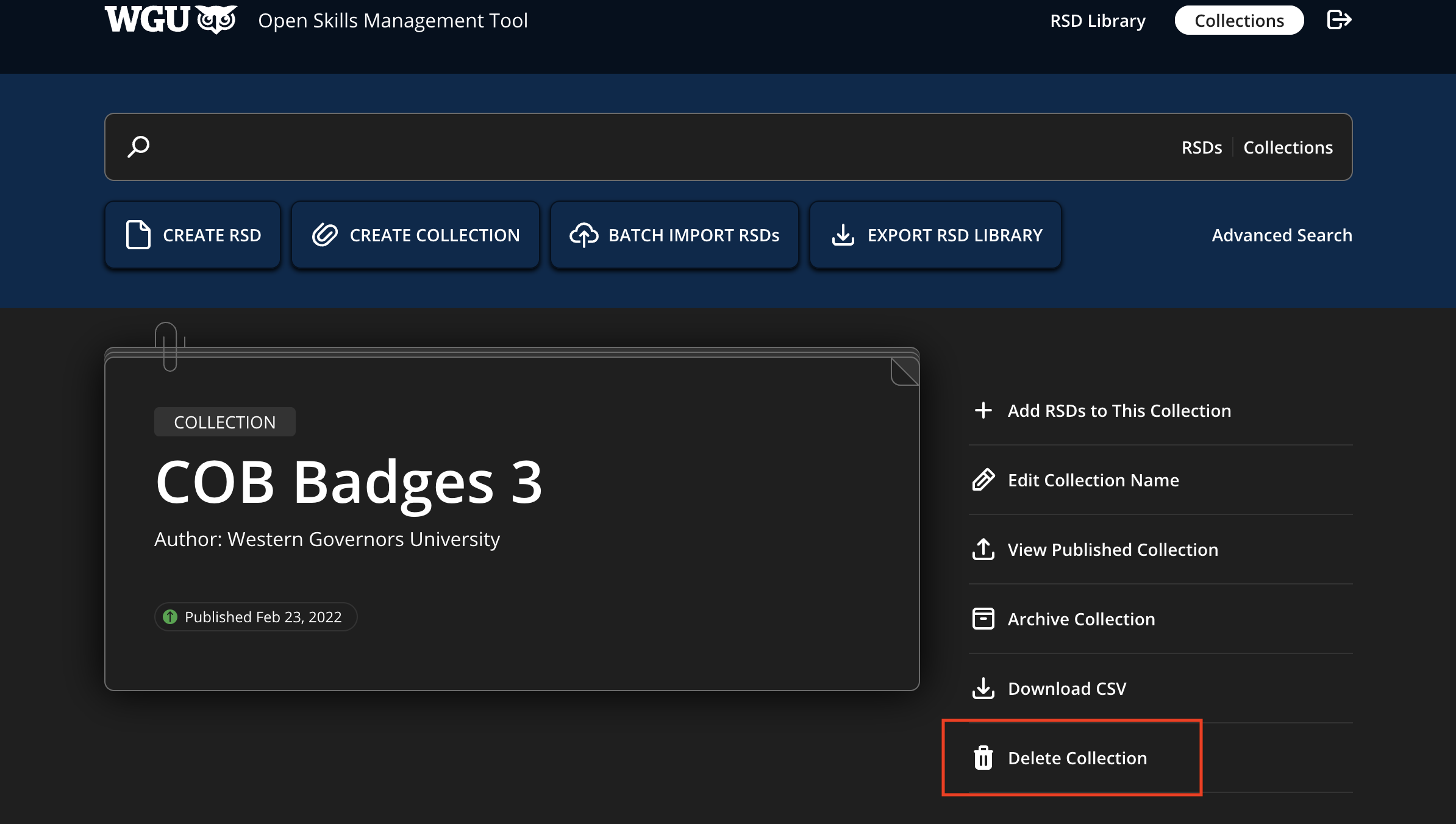Click the pencil icon for Edit Collection Name
Image resolution: width=1456 pixels, height=824 pixels.
coord(983,480)
